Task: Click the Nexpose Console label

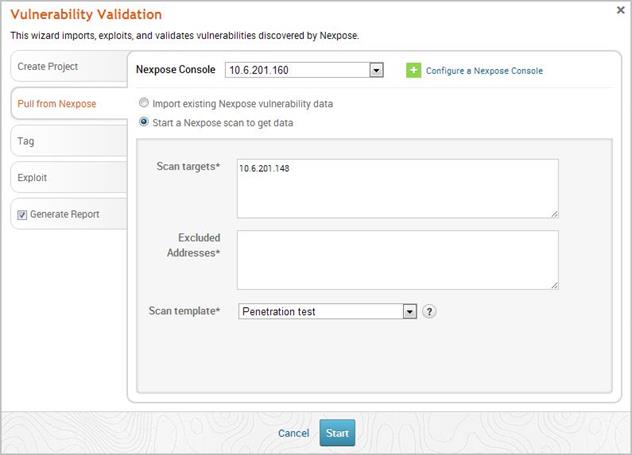Action: coord(176,69)
